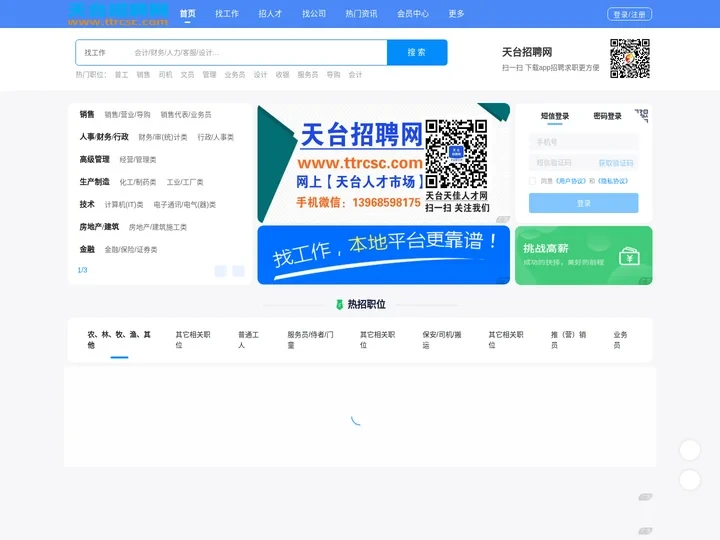
Task: Open 销售代表/业务员 subcategory
Action: (x=186, y=115)
